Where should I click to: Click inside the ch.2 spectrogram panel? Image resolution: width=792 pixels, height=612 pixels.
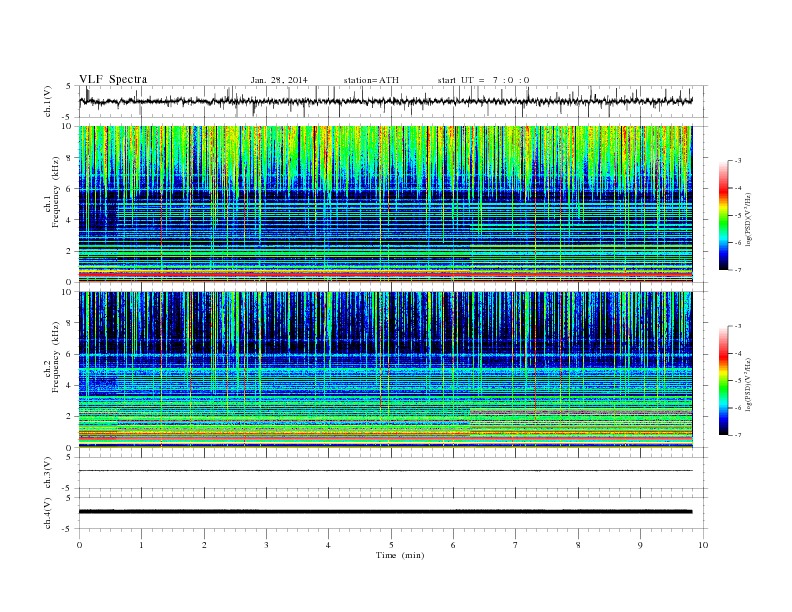point(386,370)
